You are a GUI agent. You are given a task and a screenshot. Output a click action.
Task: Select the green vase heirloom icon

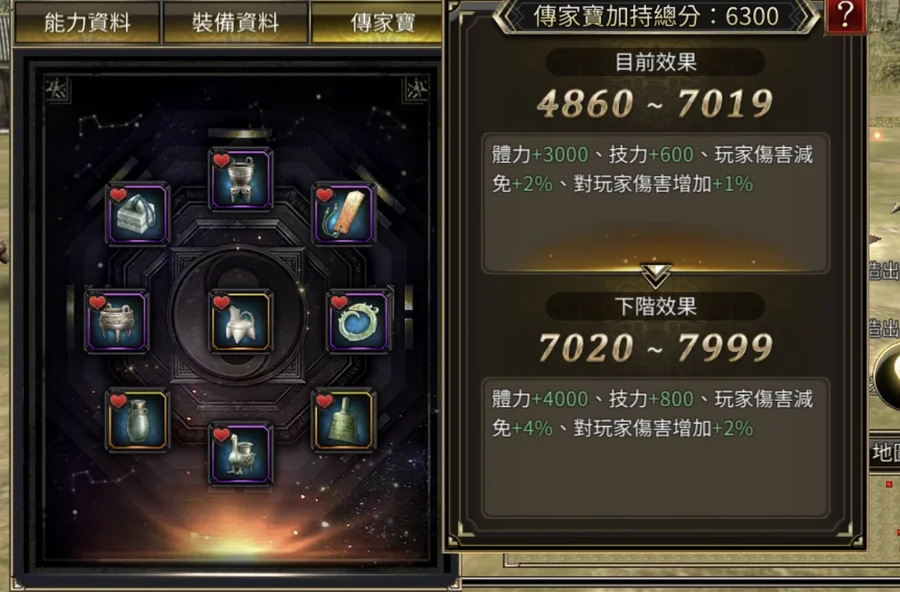pyautogui.click(x=137, y=420)
